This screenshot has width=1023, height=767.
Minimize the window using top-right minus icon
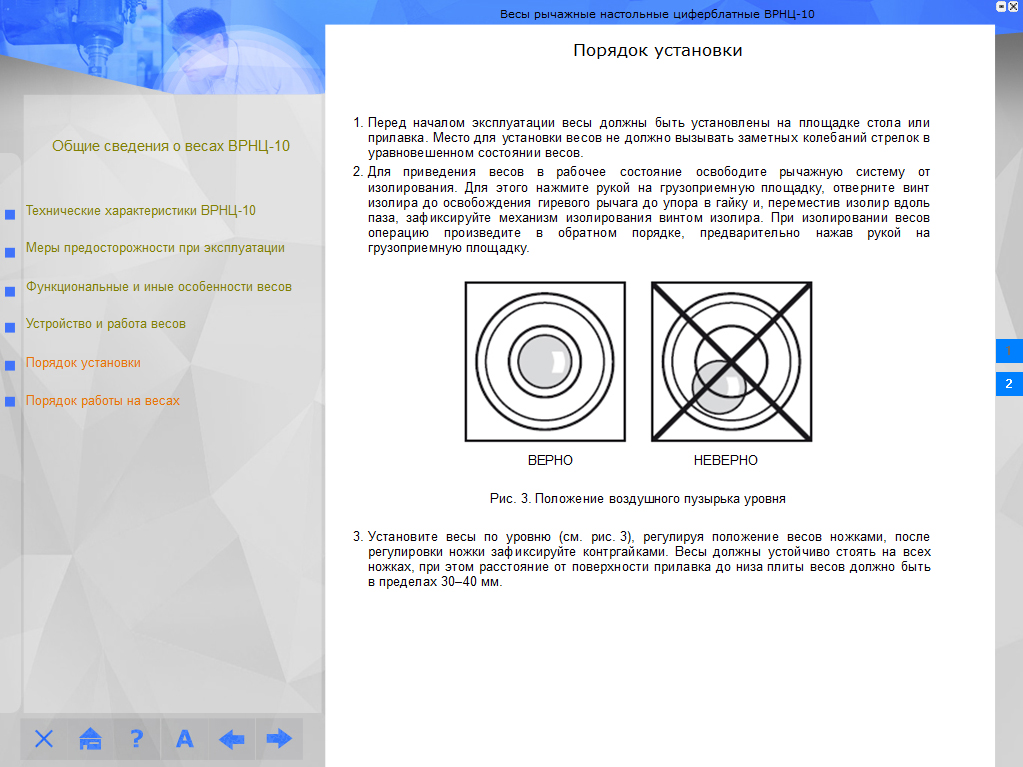pos(1001,6)
